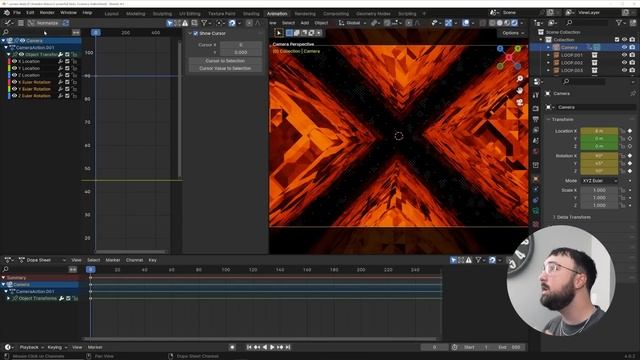Select the Camera item in the Outliner

(569, 48)
